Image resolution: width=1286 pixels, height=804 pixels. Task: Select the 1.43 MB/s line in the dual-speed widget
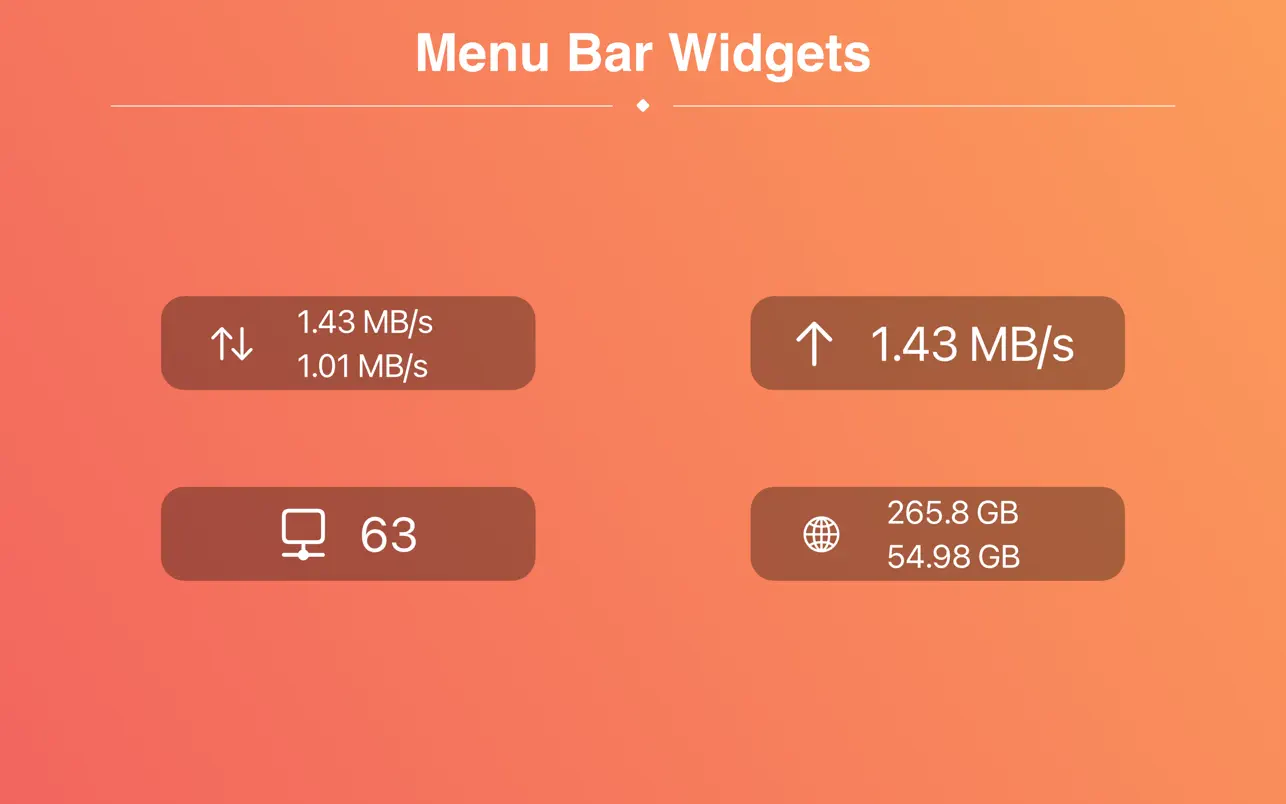(x=365, y=322)
